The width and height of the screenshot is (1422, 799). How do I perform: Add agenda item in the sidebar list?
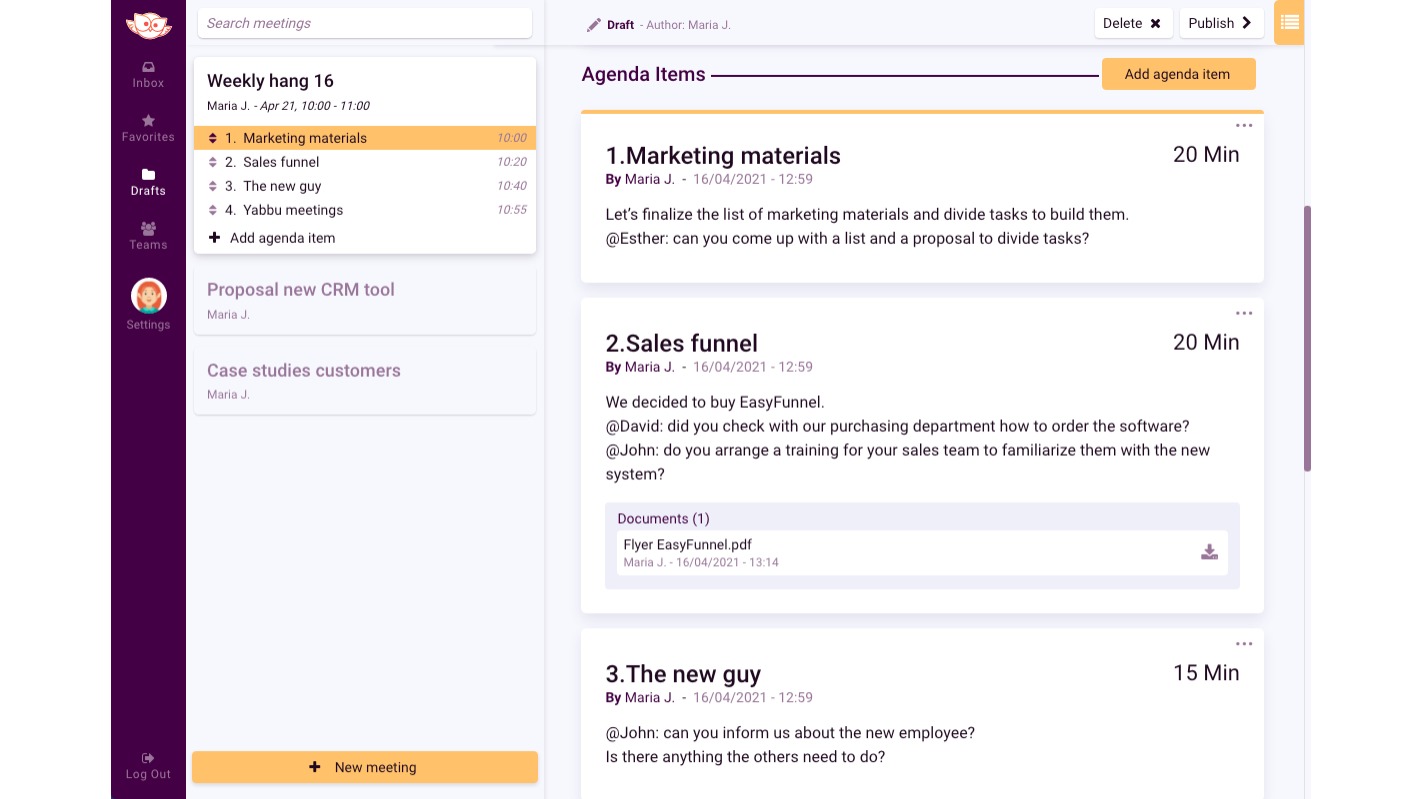coord(282,238)
